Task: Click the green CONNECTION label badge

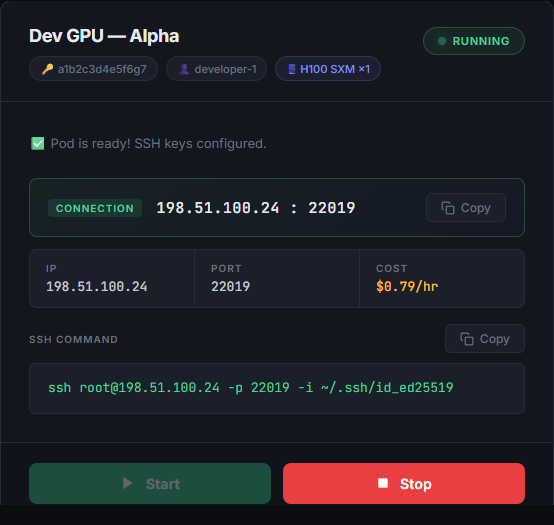Action: (x=95, y=208)
